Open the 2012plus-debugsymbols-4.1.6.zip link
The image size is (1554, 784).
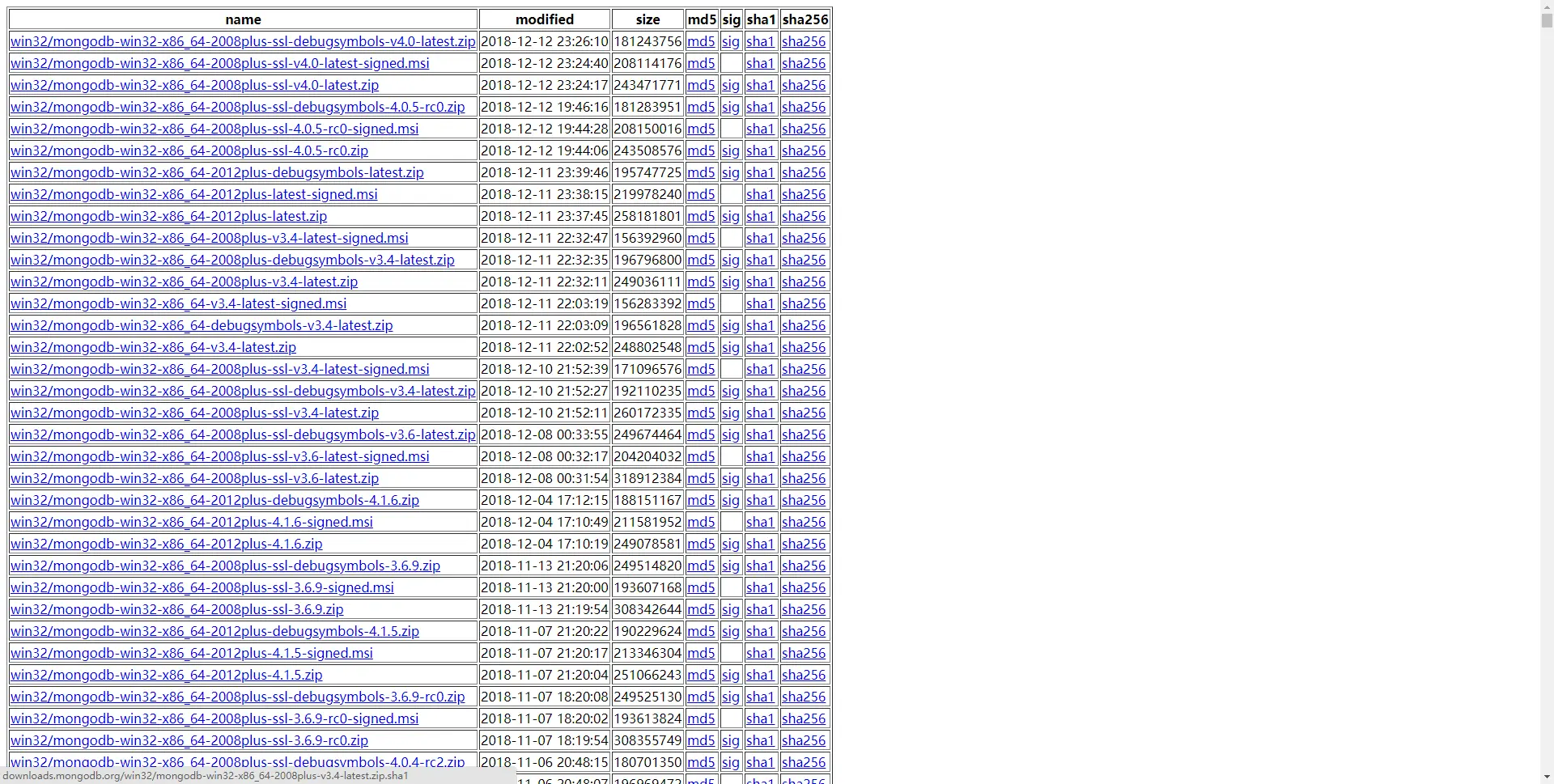pyautogui.click(x=214, y=500)
